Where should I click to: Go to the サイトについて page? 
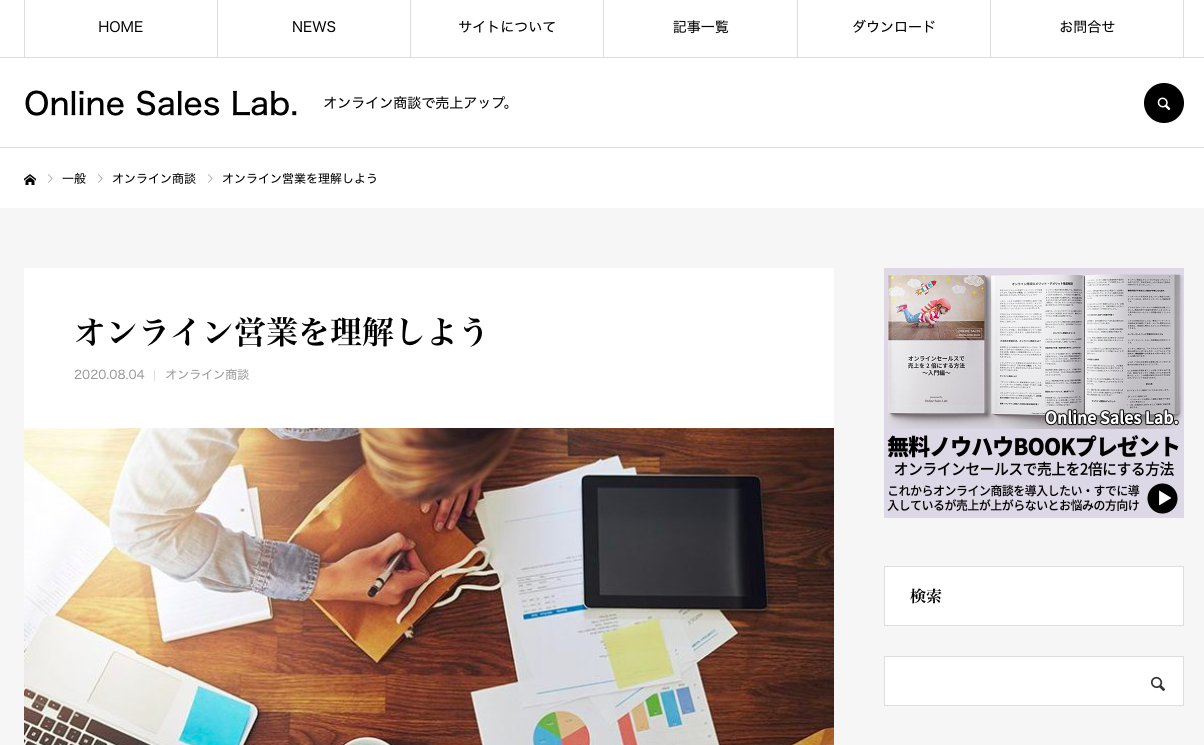click(x=507, y=28)
